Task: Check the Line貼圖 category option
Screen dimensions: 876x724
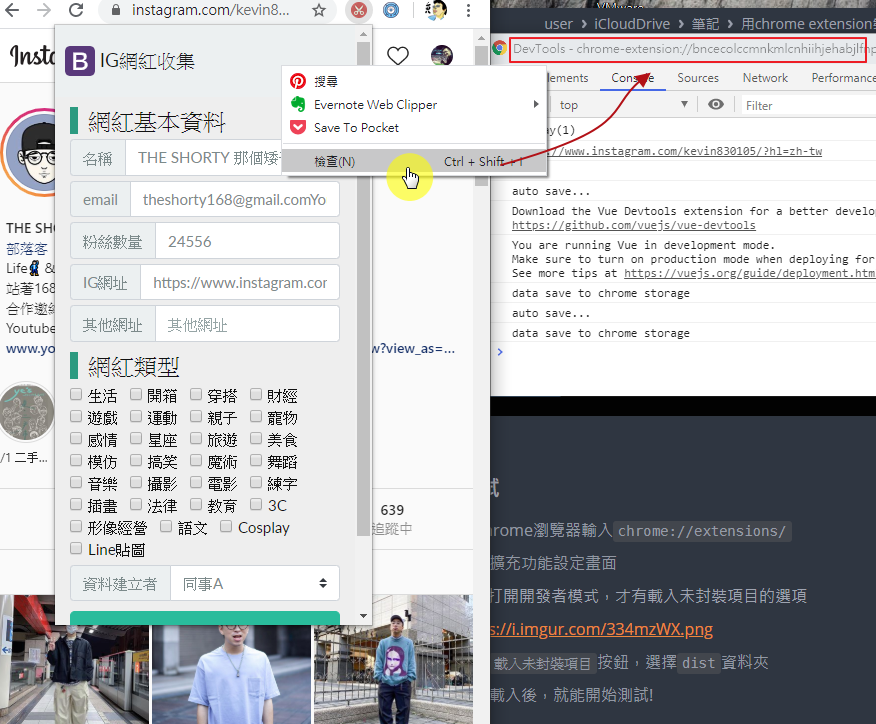Action: [76, 548]
